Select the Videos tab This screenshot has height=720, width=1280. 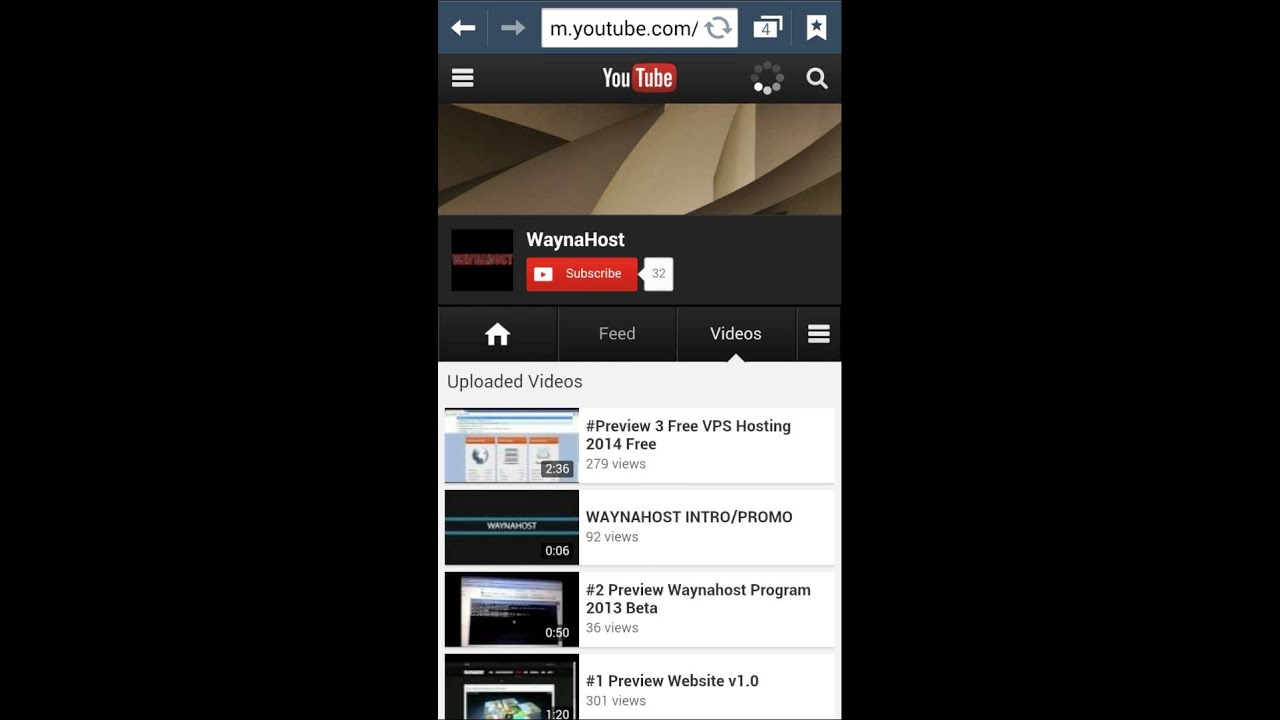click(736, 334)
